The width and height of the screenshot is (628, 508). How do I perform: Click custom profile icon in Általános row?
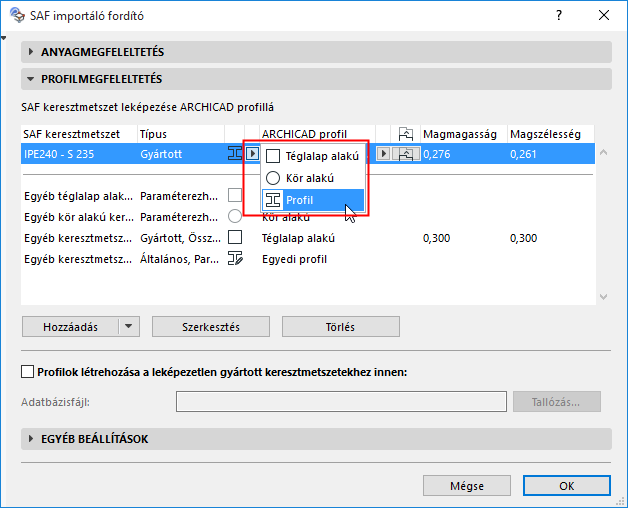pyautogui.click(x=235, y=258)
